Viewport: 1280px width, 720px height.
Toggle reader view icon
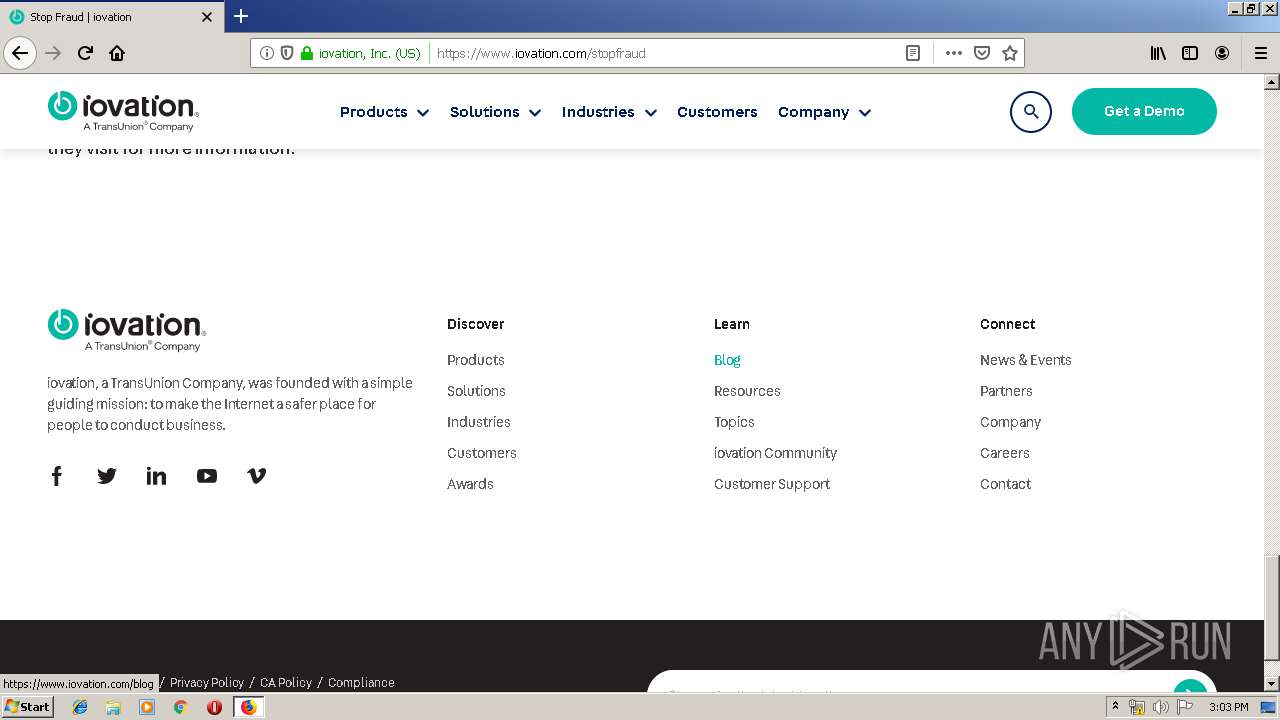click(x=913, y=53)
